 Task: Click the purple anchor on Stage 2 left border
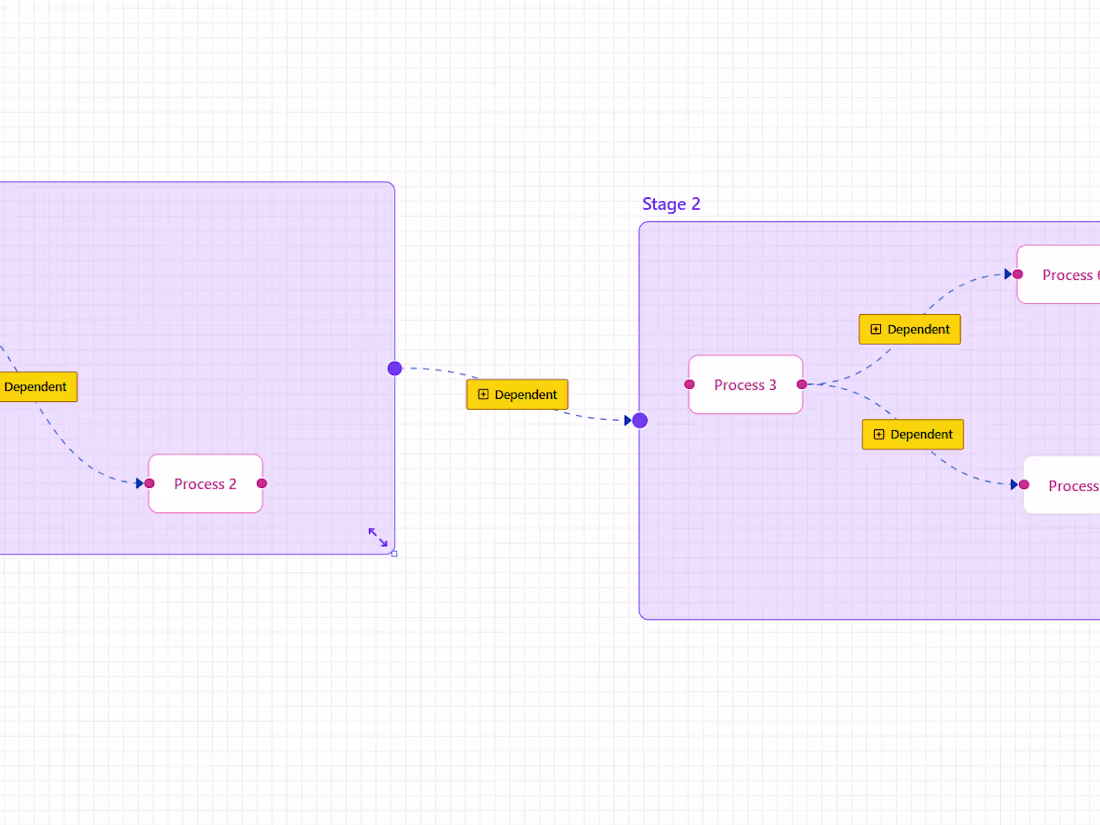pos(639,420)
